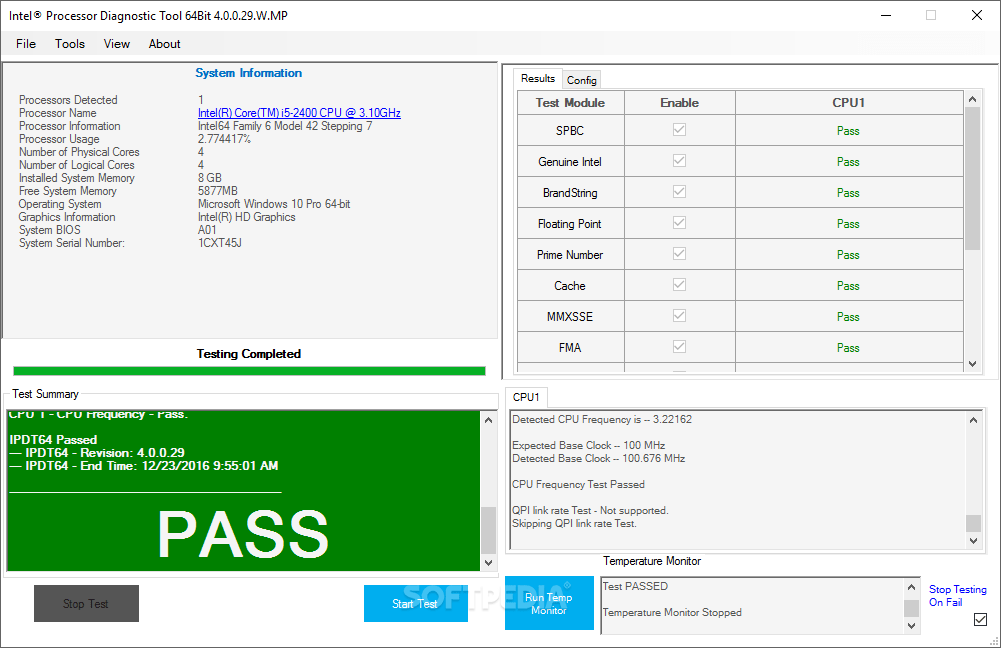
Task: Click the large PASS text in Test Summary
Action: click(243, 535)
